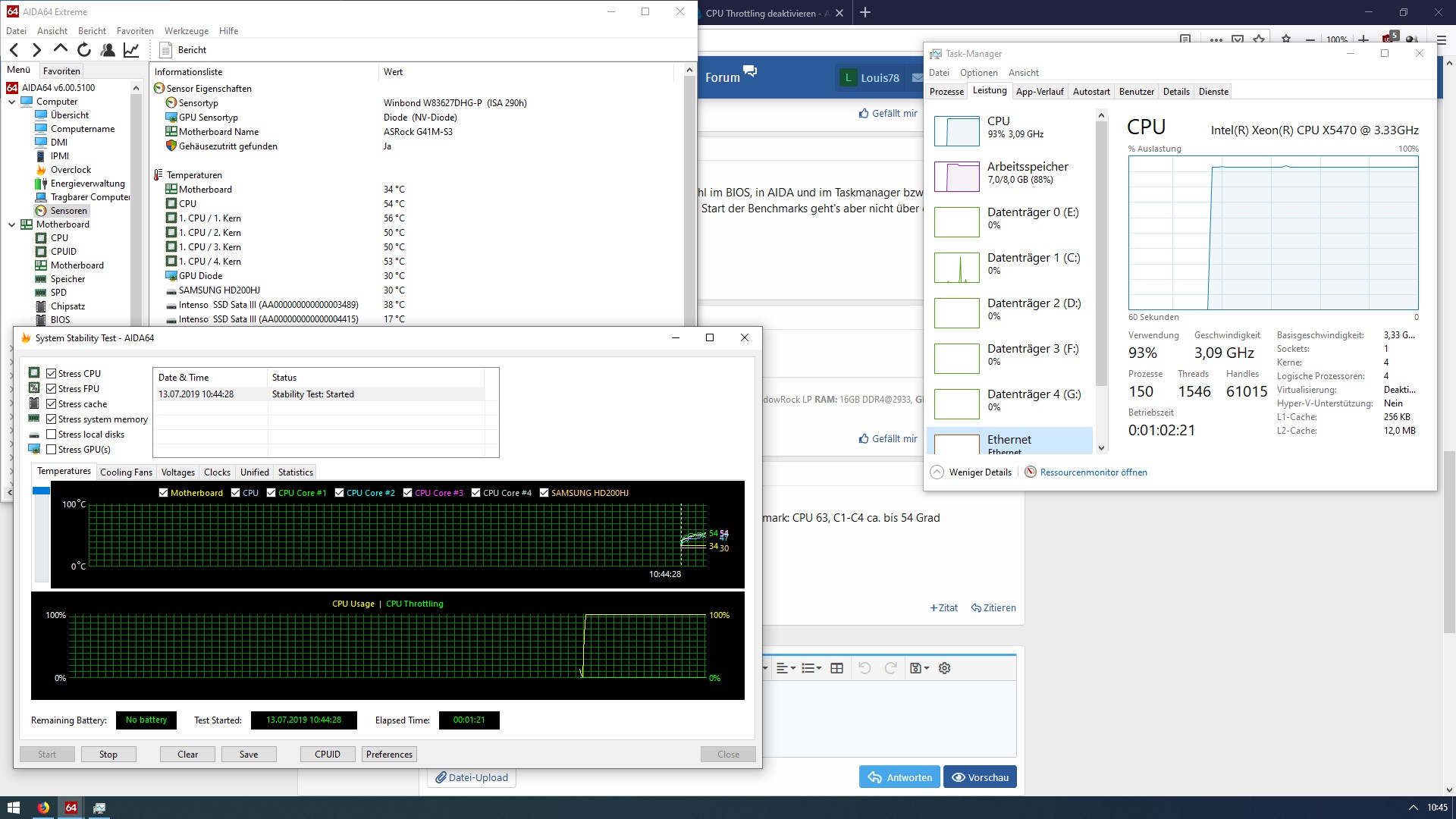
Task: Open the text alignment dropdown in editor
Action: coord(786,668)
